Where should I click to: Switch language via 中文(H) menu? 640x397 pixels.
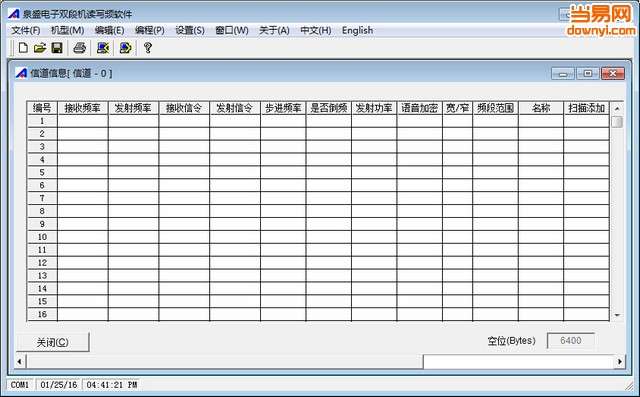(316, 31)
